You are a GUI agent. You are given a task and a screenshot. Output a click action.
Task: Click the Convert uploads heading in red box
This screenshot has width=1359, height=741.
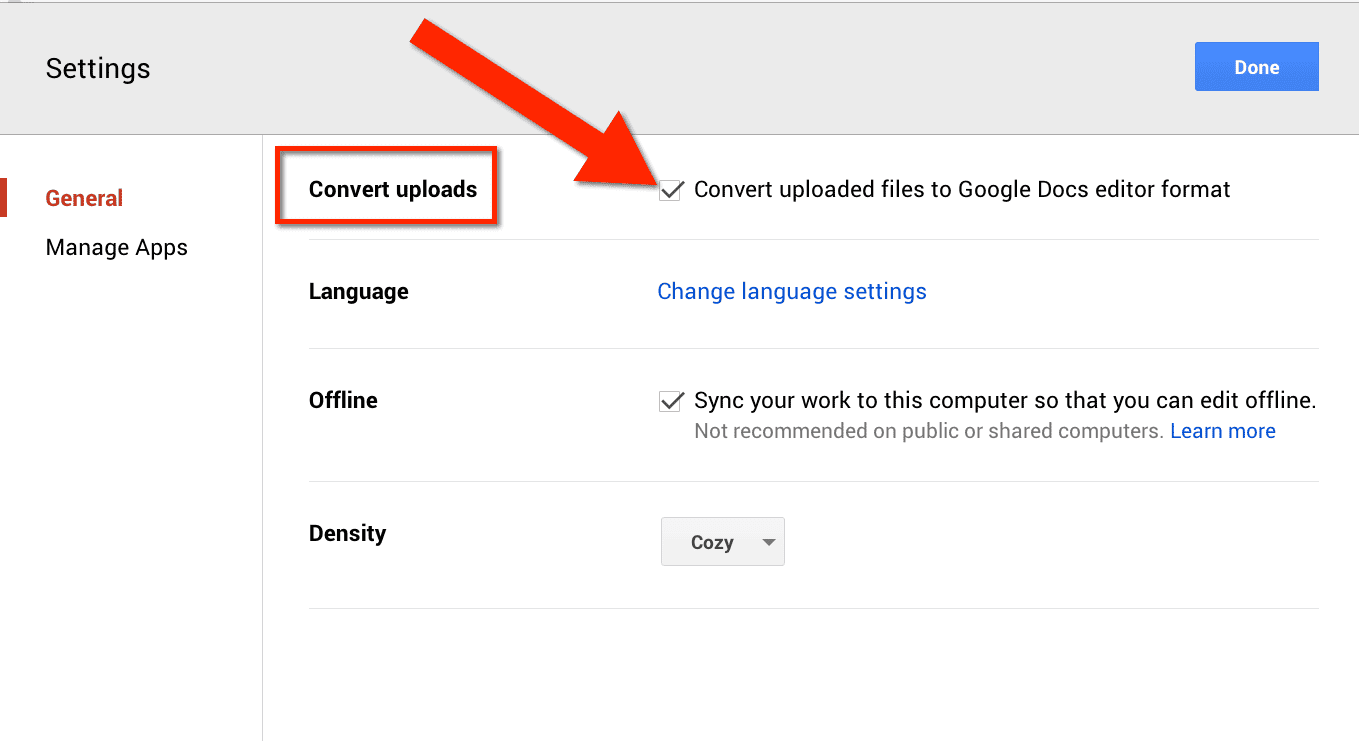point(393,189)
